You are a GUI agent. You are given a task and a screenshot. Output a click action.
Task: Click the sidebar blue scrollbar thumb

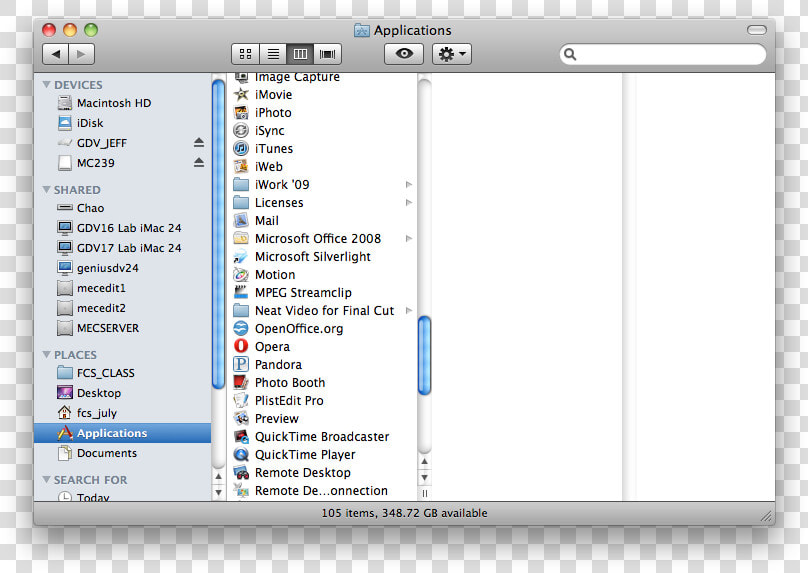pyautogui.click(x=218, y=233)
